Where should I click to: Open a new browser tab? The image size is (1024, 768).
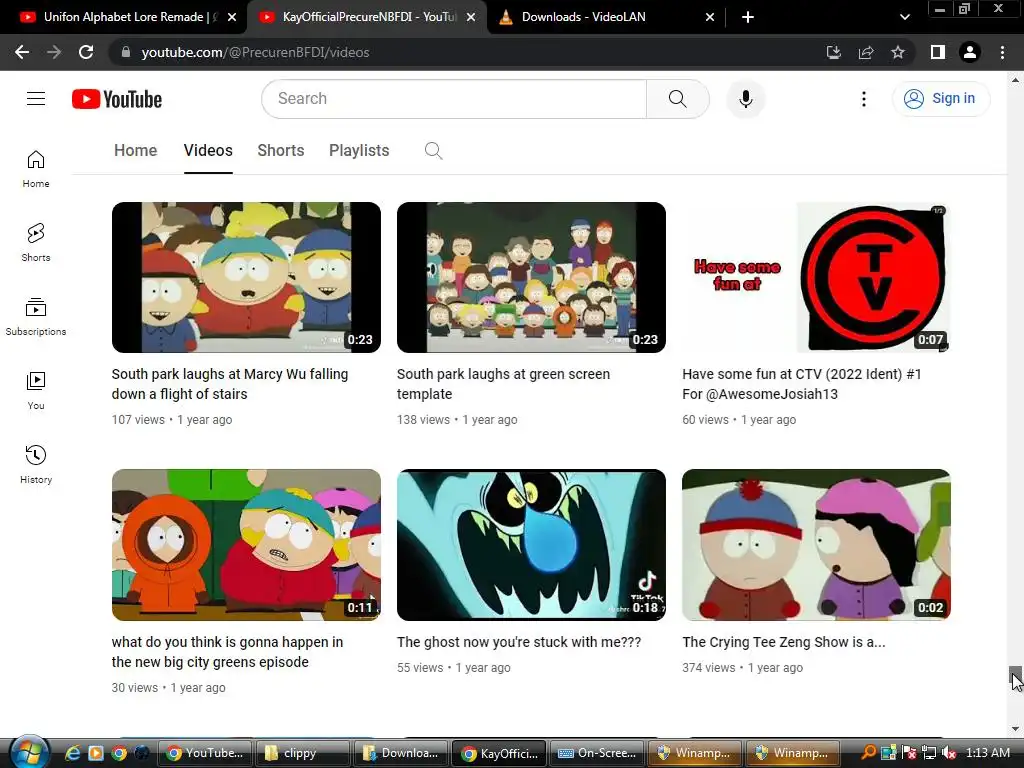pos(748,17)
